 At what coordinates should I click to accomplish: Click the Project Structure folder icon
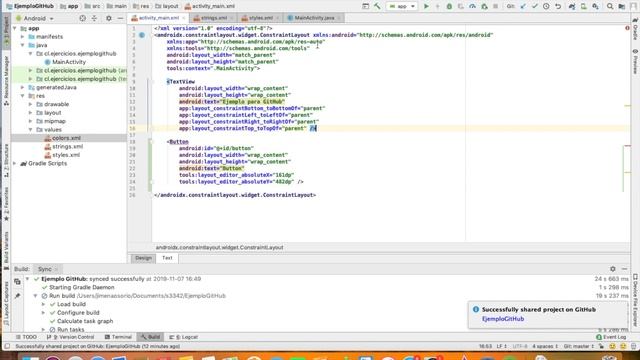(622, 6)
